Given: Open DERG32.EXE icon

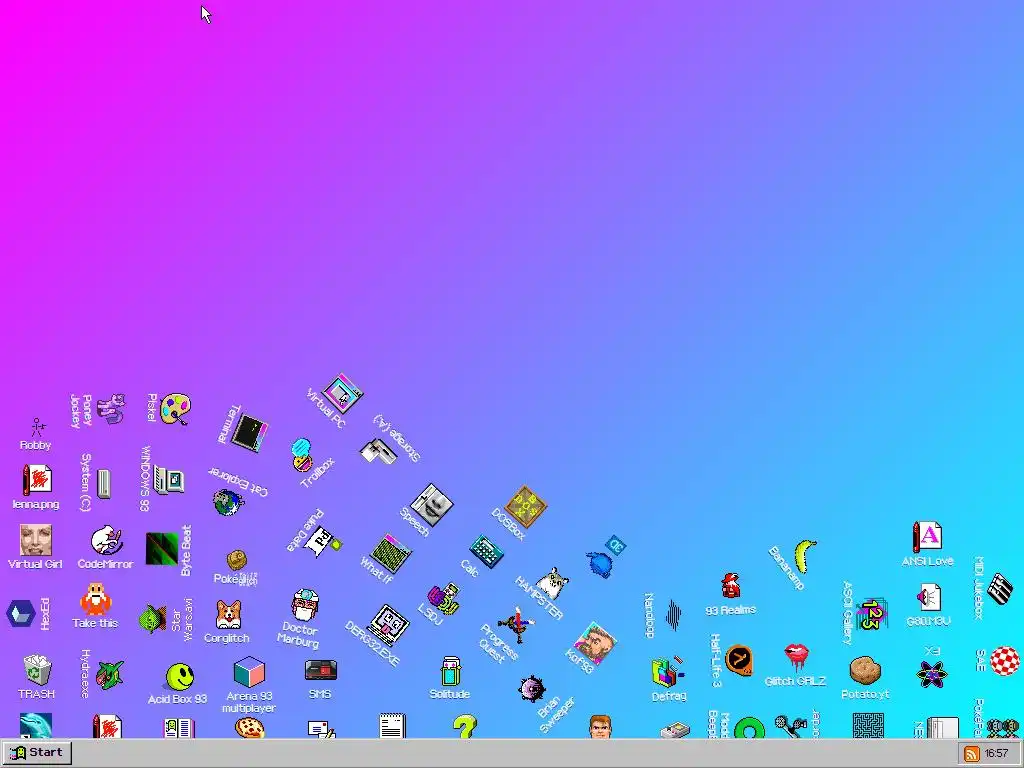Looking at the screenshot, I should (x=389, y=624).
